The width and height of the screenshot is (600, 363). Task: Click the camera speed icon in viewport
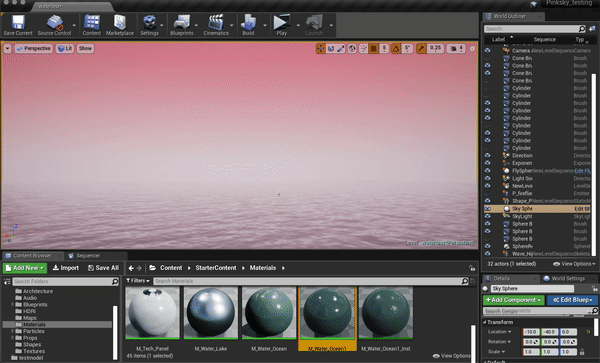pos(453,49)
